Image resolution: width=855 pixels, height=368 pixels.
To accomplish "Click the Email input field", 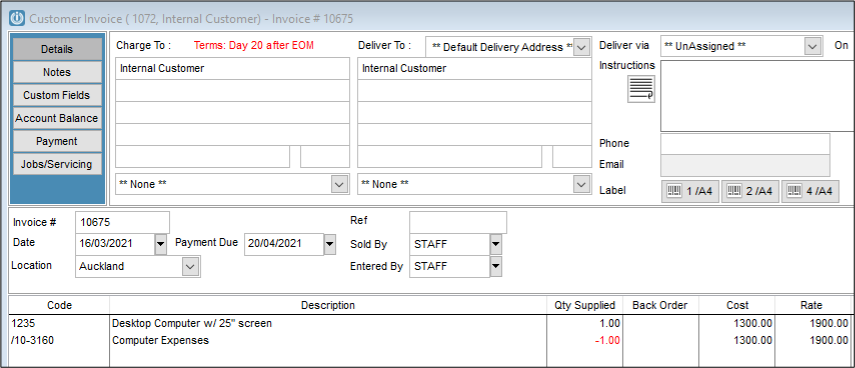I will point(745,165).
